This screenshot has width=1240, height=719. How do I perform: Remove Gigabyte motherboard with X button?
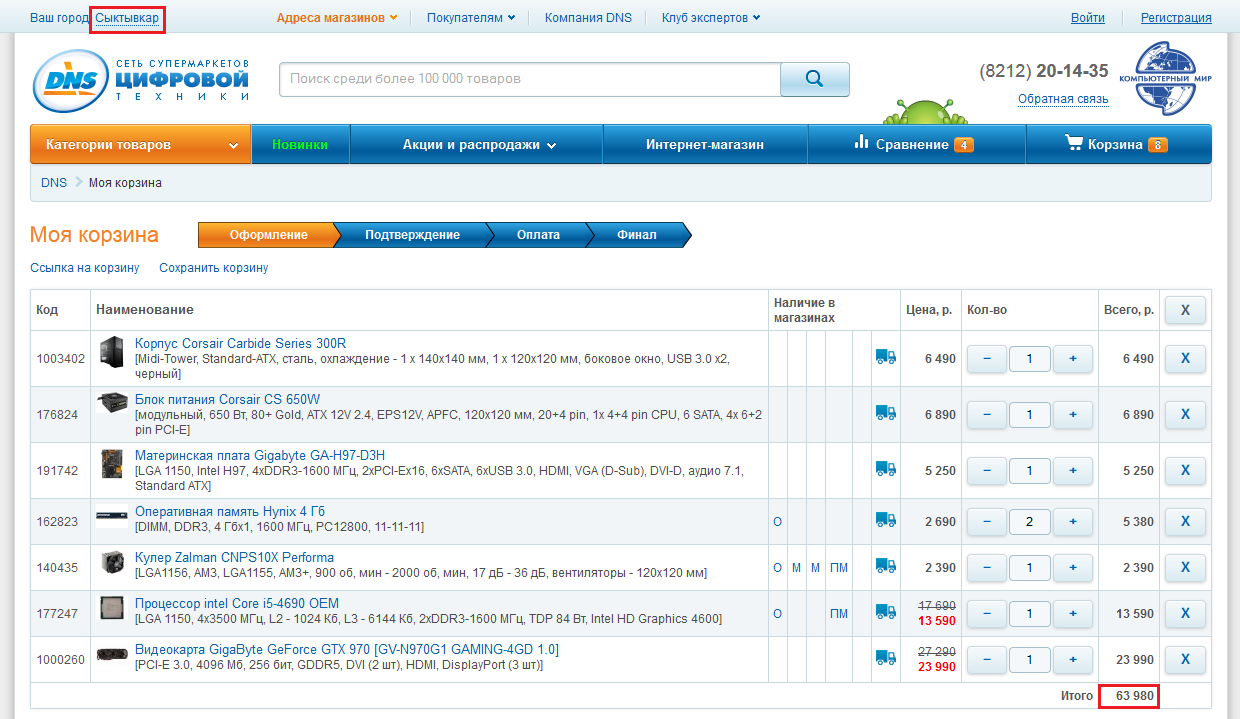(x=1185, y=470)
